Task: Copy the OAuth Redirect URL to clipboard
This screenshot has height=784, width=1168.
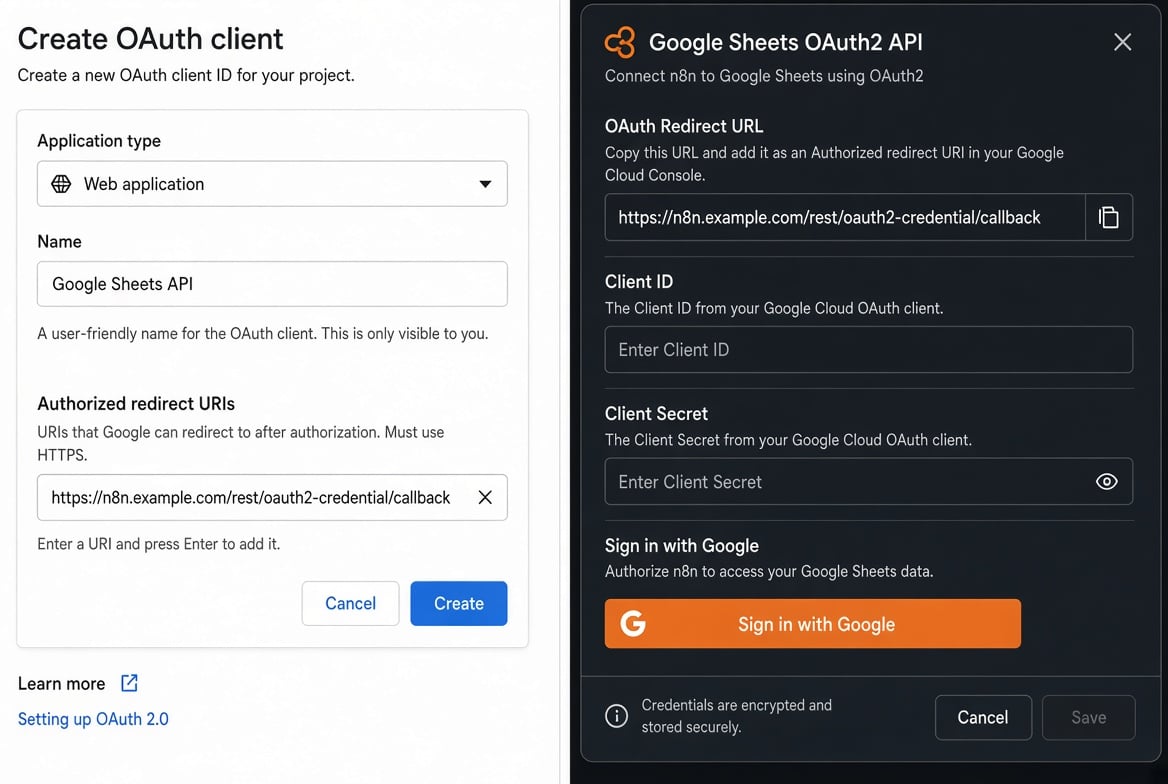Action: [1108, 217]
